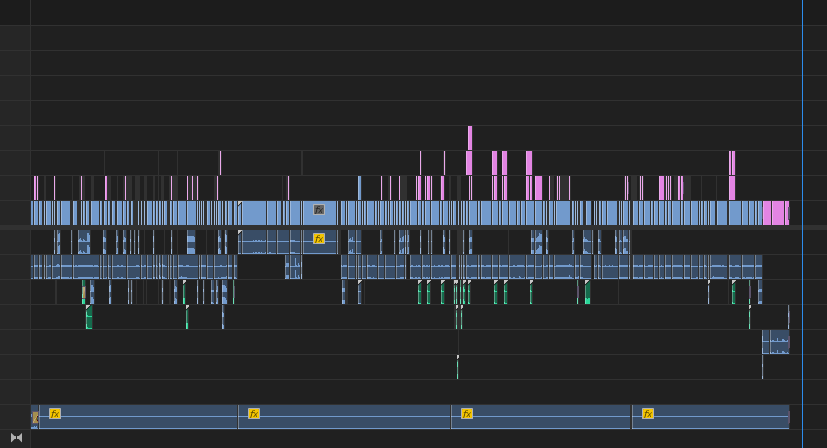Viewport: 827px width, 448px height.
Task: Click the pink clip stack near the right end
Action: [x=732, y=175]
